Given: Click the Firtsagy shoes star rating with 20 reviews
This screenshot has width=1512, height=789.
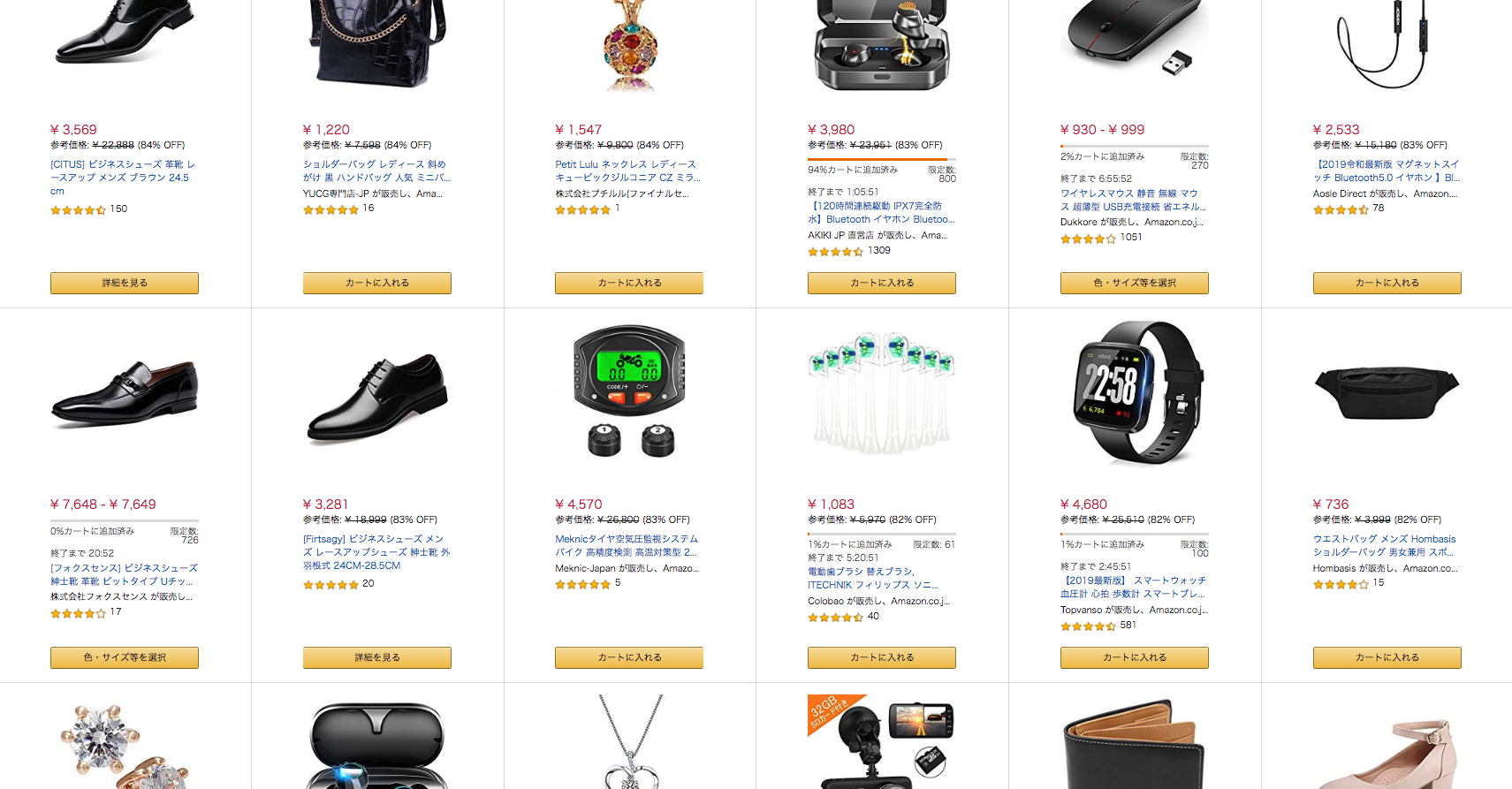Looking at the screenshot, I should [331, 585].
